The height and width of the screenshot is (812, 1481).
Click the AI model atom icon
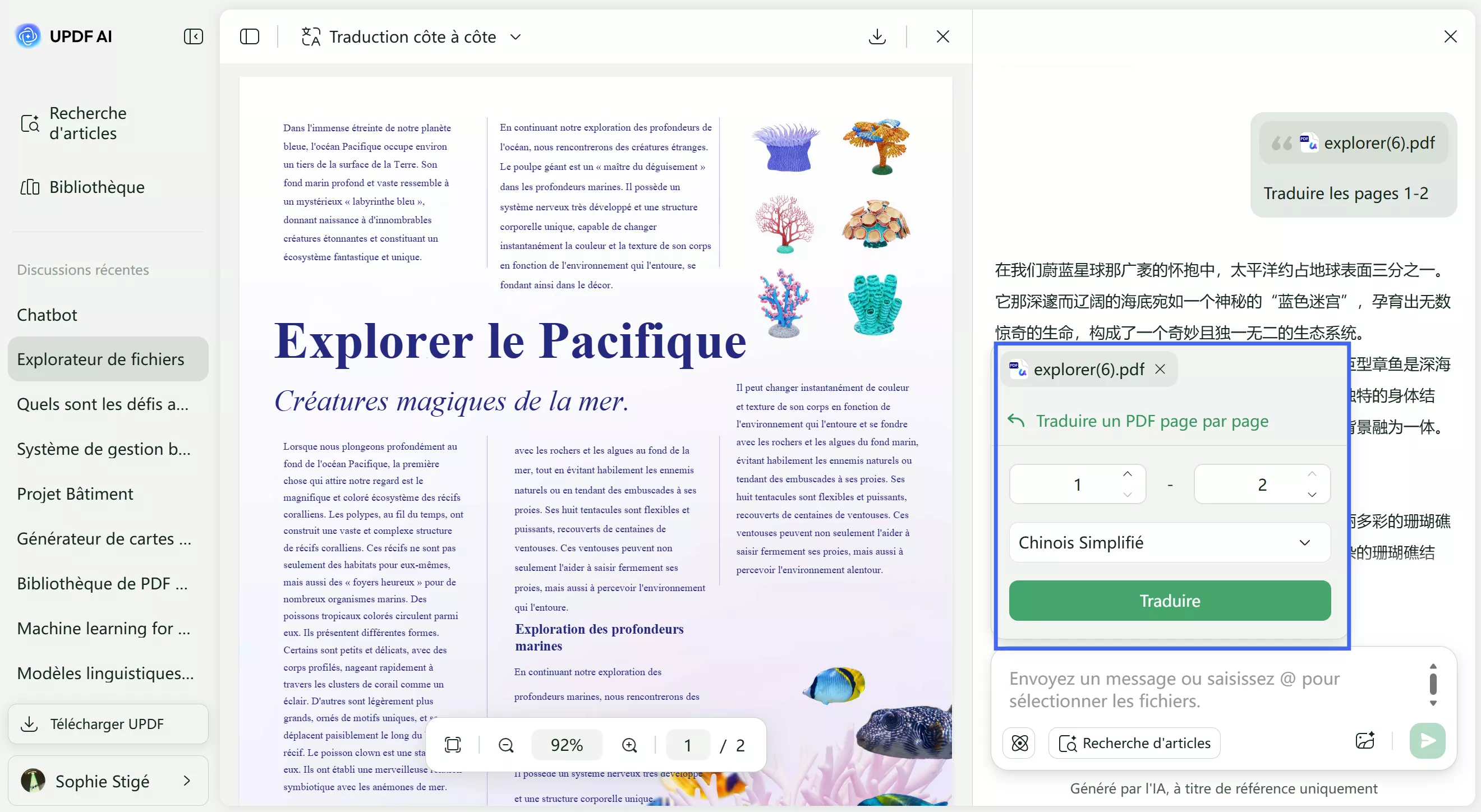click(x=1019, y=742)
